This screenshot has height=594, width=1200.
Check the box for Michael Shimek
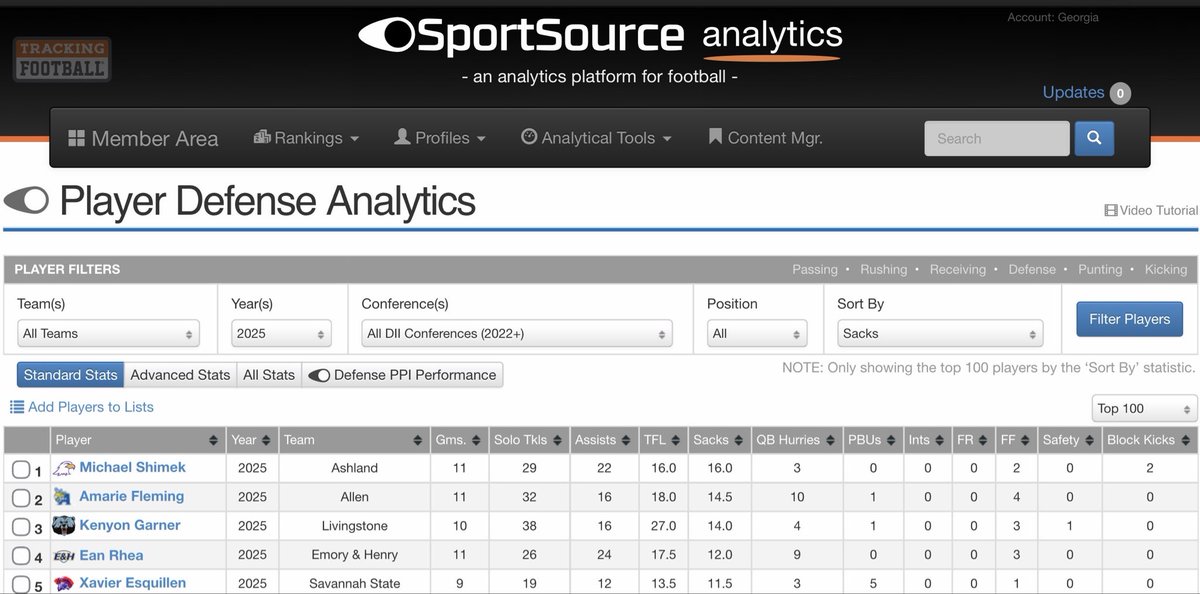pos(21,469)
